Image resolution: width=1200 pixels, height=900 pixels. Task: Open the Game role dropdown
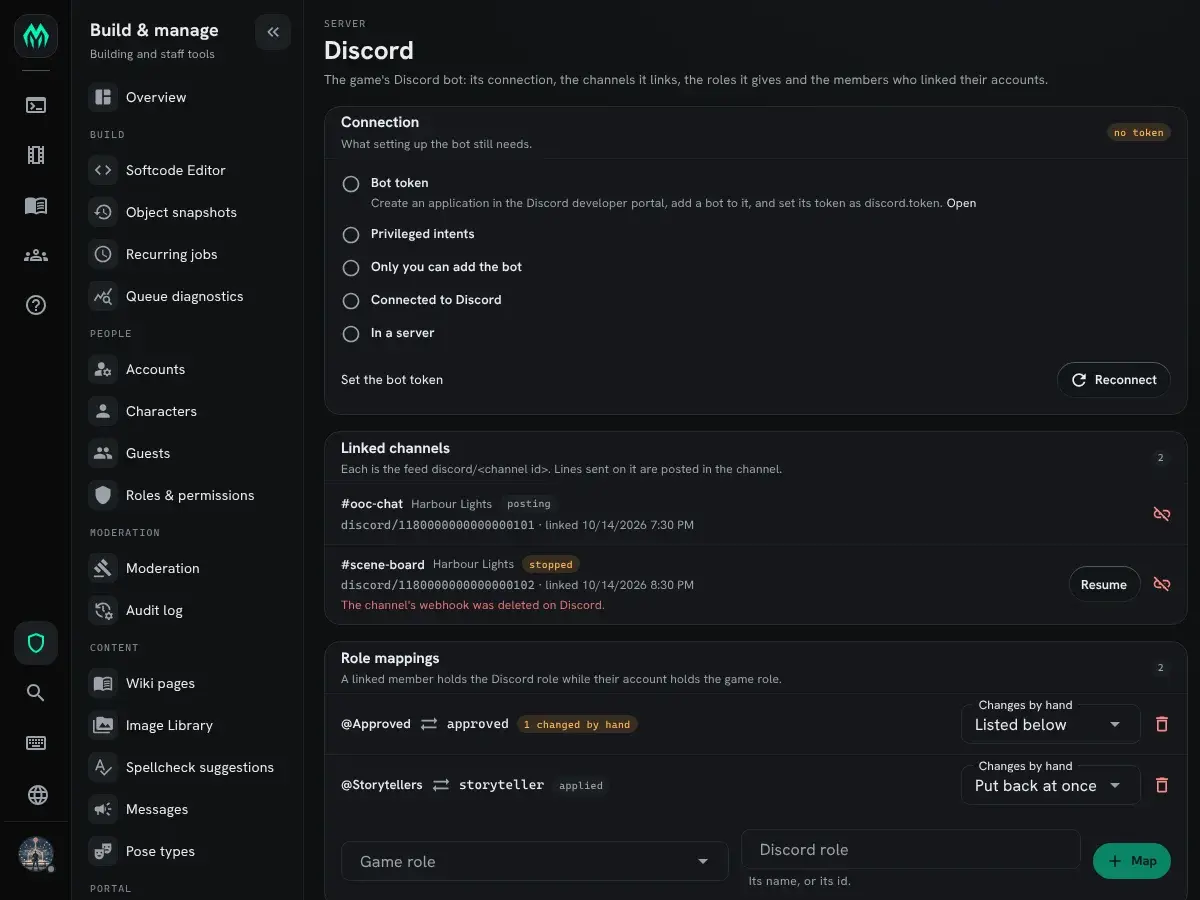point(535,861)
